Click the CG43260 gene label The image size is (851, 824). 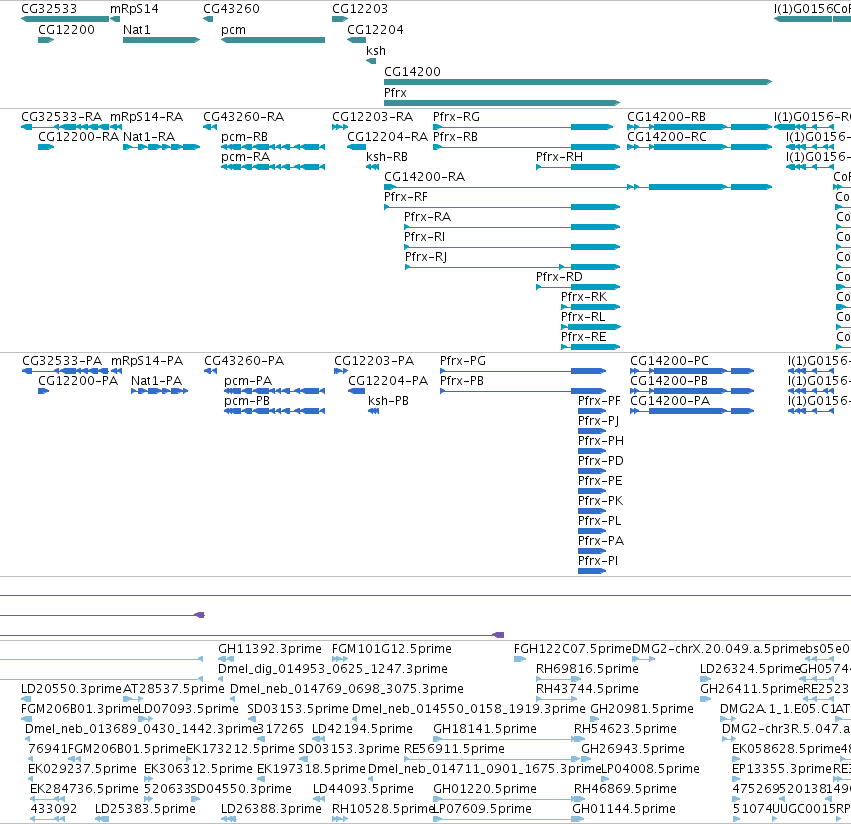pos(232,9)
